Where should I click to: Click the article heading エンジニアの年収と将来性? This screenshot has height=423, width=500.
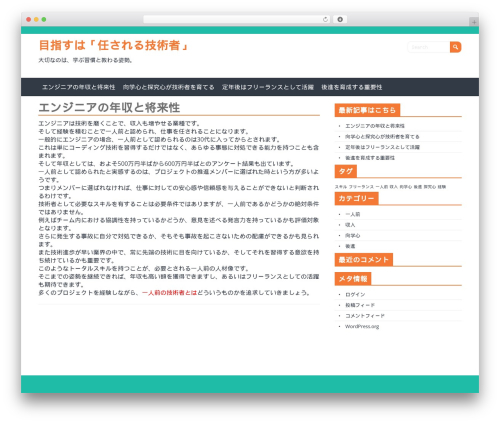coord(109,108)
